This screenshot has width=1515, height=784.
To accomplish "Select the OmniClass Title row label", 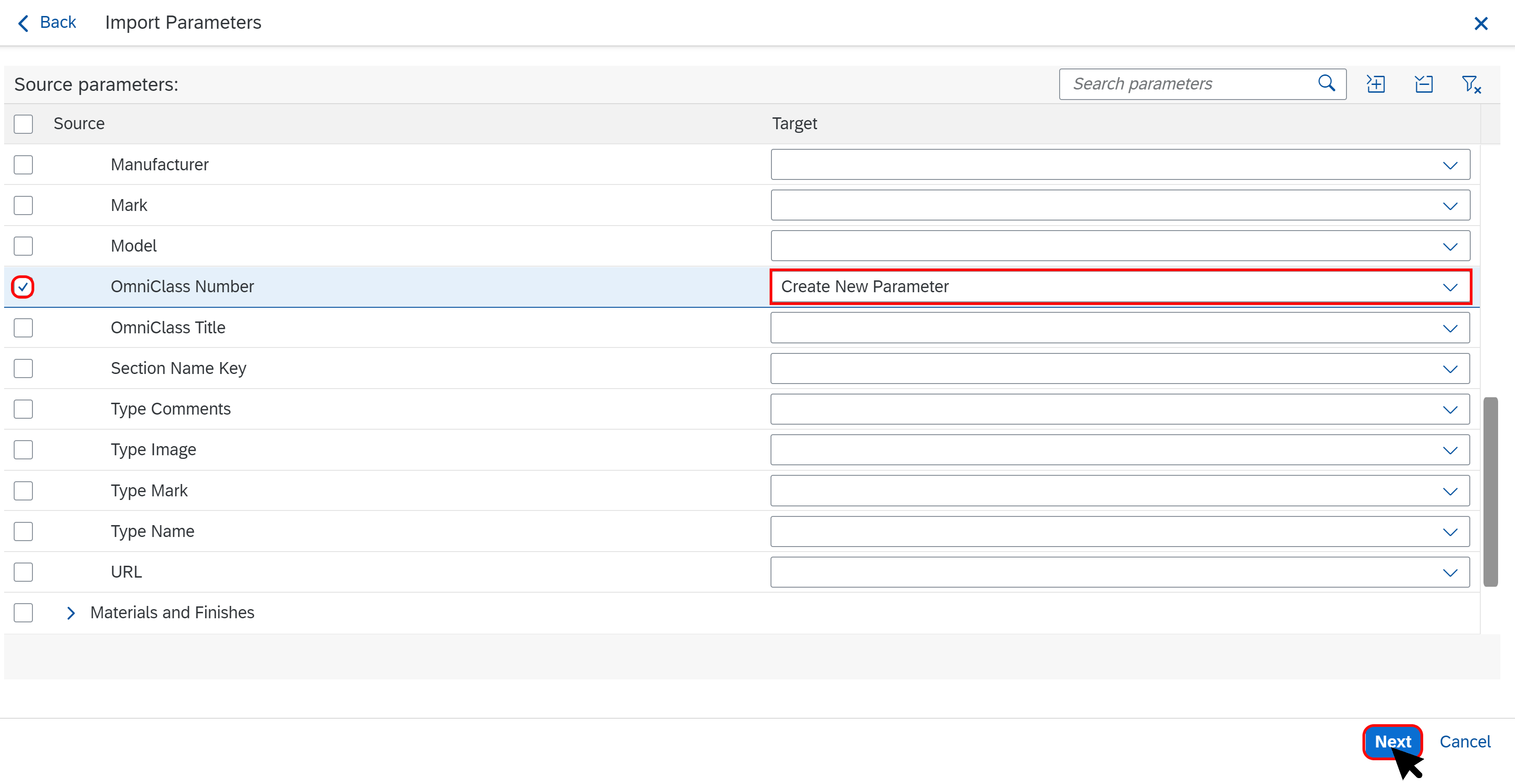I will point(168,327).
